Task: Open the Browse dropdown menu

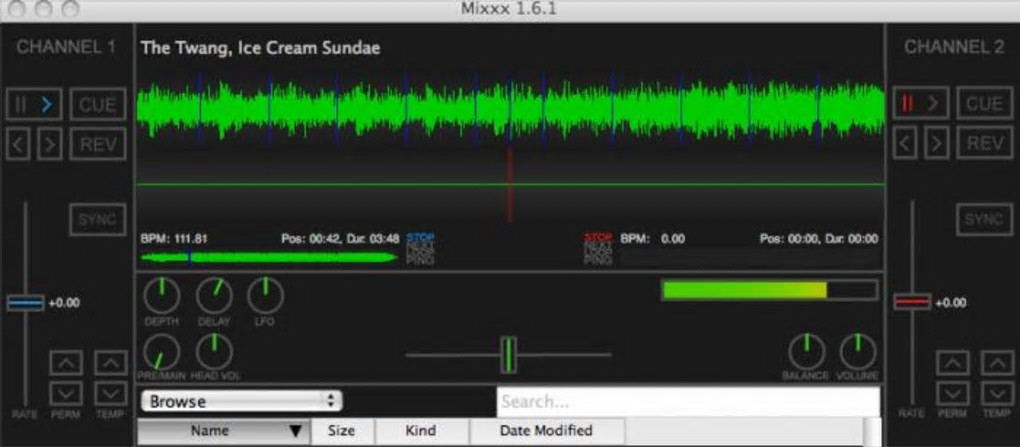Action: [x=241, y=401]
